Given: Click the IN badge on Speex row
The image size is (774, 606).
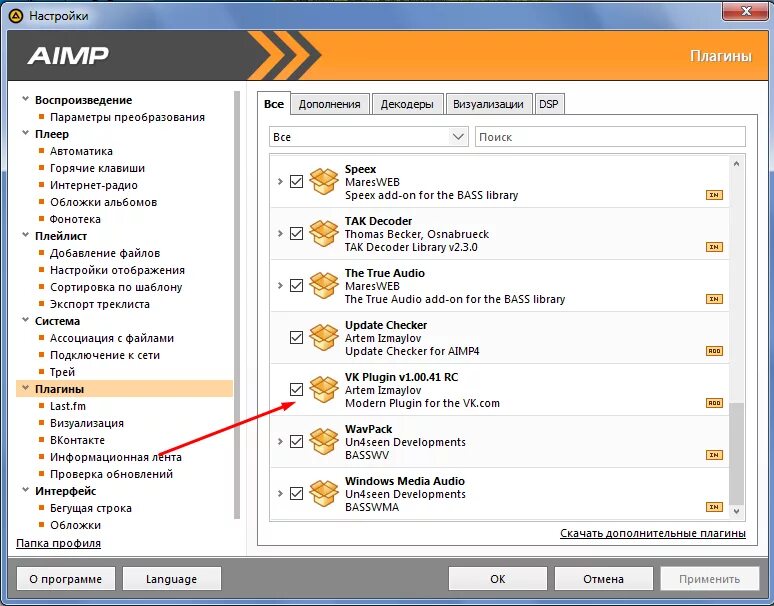Looking at the screenshot, I should point(714,195).
